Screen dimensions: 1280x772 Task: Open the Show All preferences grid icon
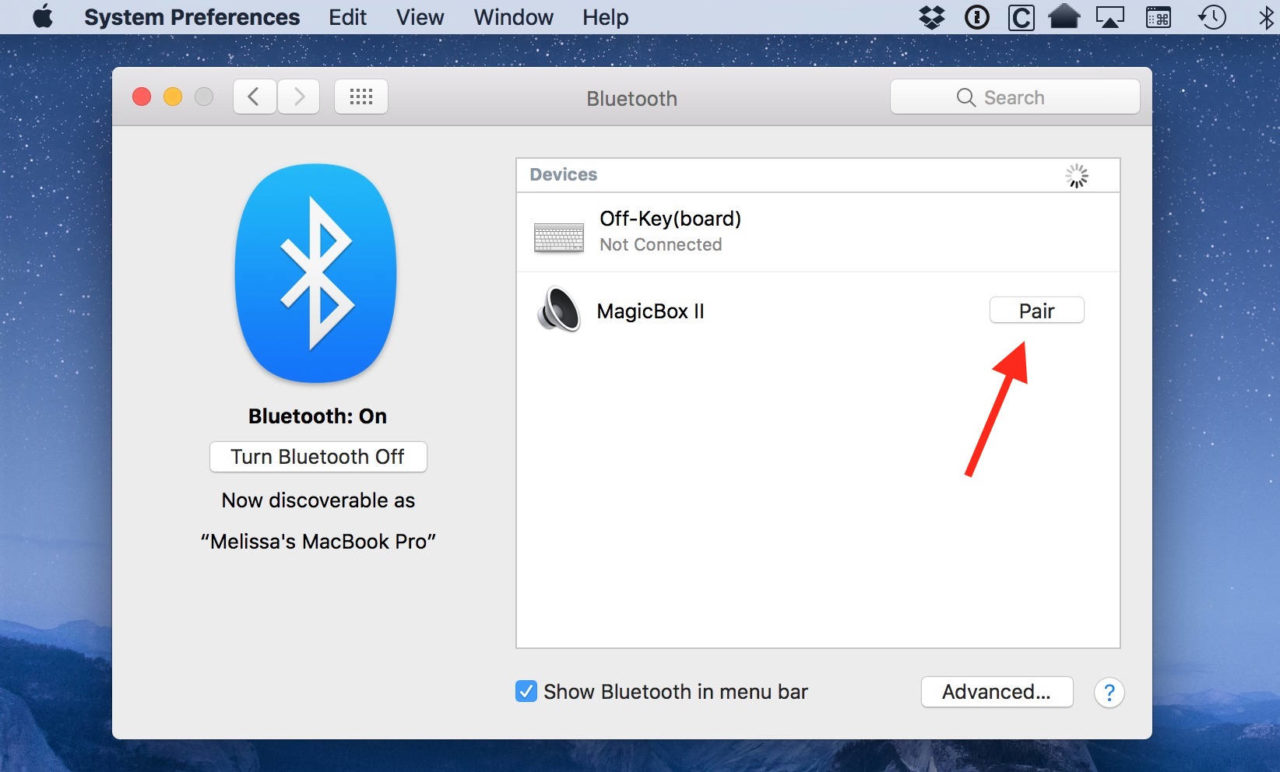pos(360,96)
